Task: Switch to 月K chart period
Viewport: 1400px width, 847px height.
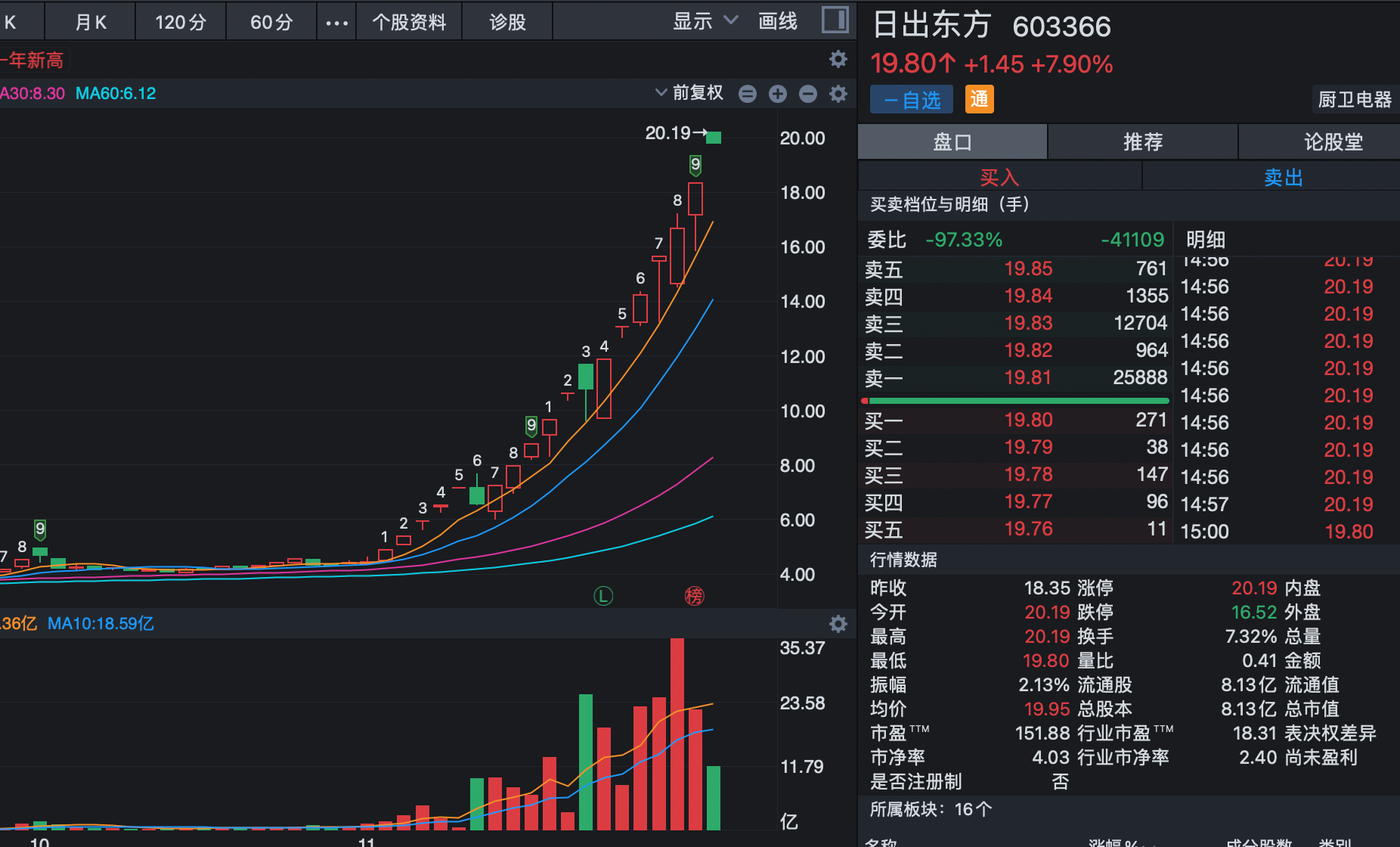Action: point(91,22)
